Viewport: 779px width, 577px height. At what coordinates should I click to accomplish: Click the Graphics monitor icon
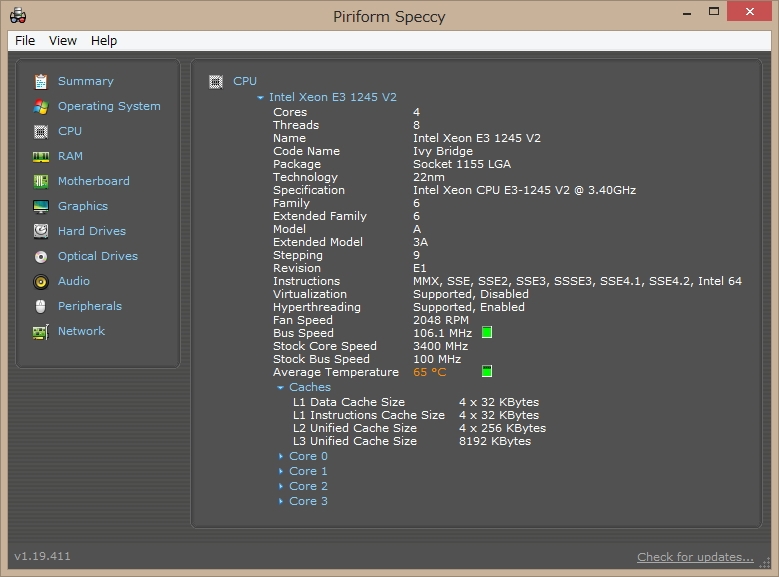[40, 206]
